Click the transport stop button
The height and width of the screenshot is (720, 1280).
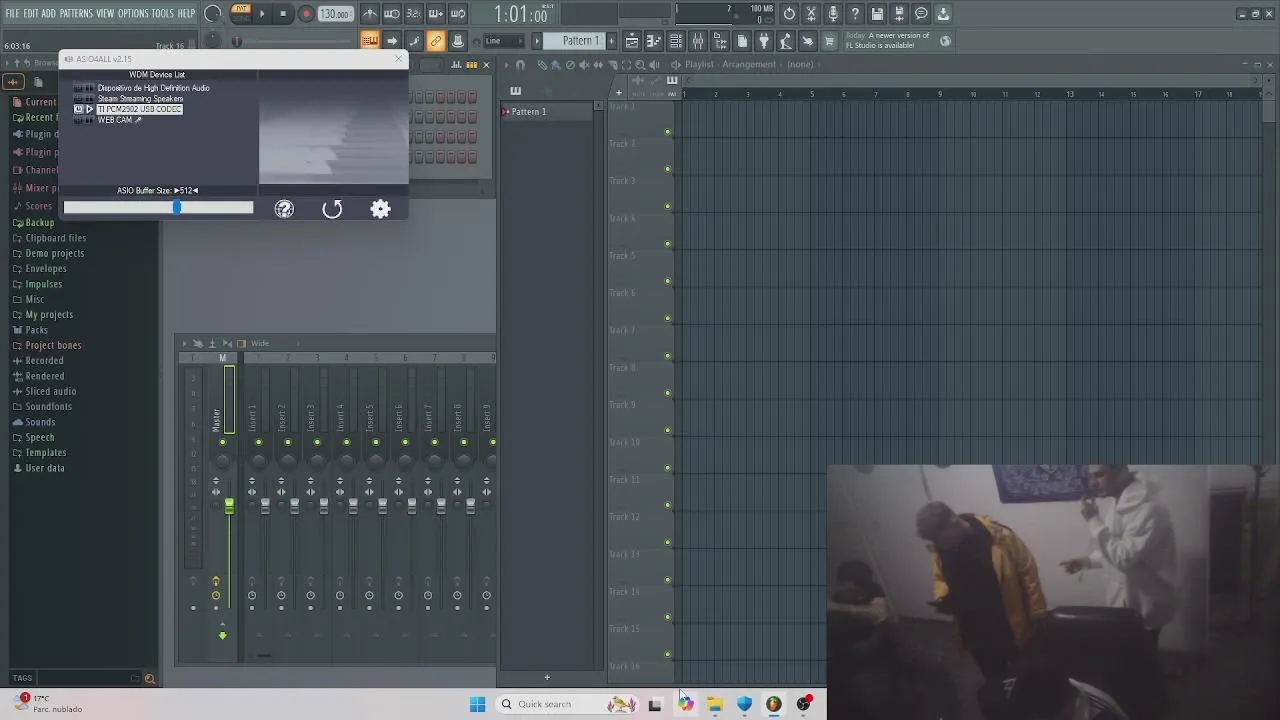[x=283, y=14]
